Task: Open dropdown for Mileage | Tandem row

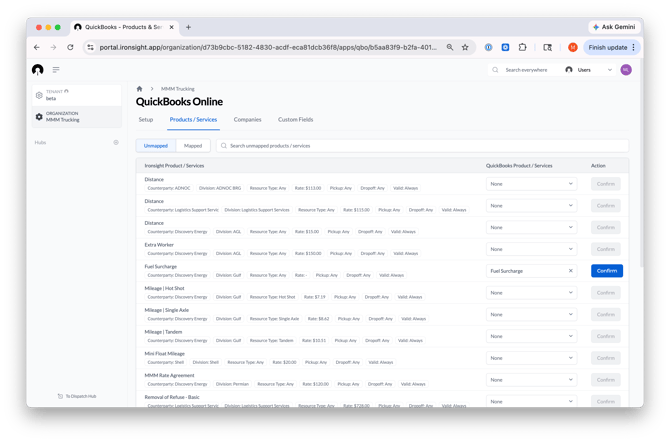Action: pos(532,336)
